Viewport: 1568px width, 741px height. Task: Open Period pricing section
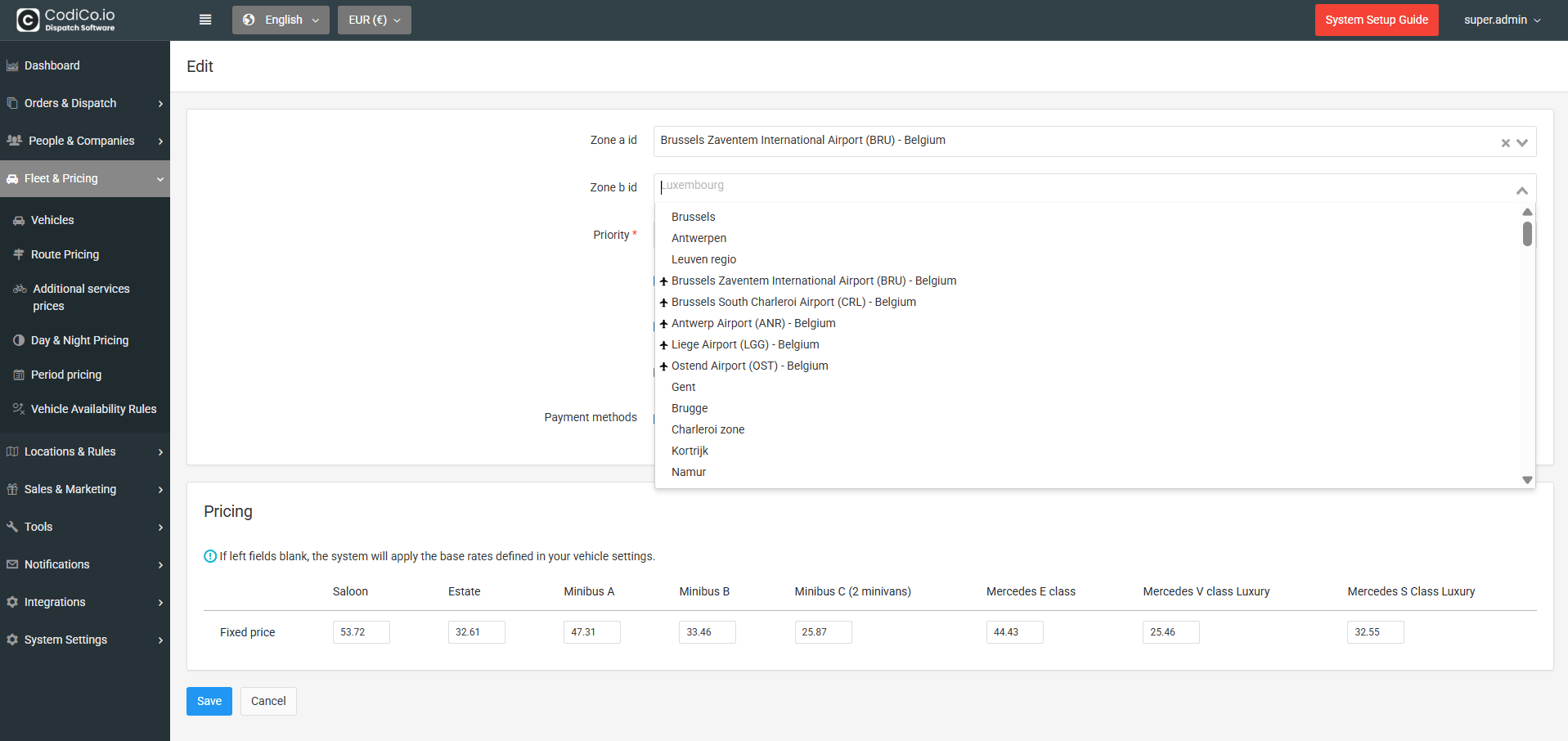66,375
